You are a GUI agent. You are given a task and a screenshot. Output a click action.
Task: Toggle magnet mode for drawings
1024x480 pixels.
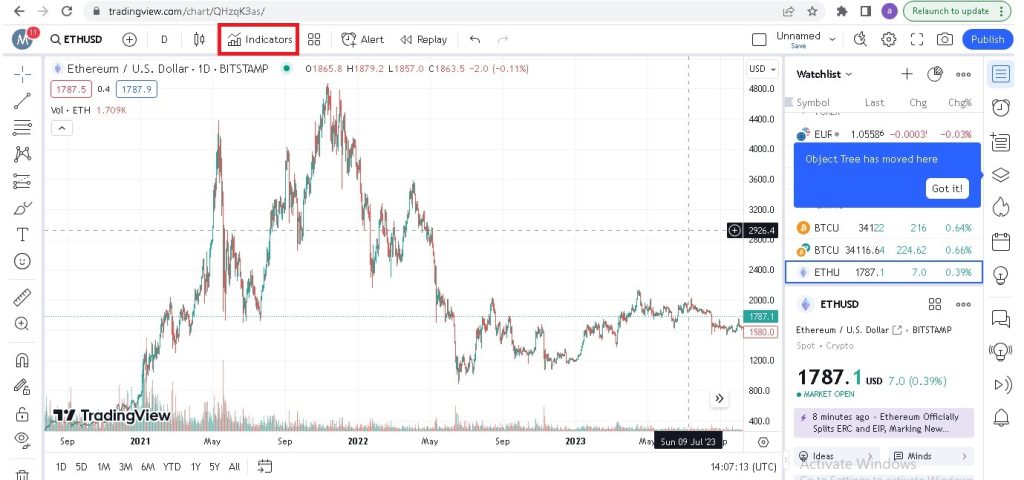(x=22, y=360)
